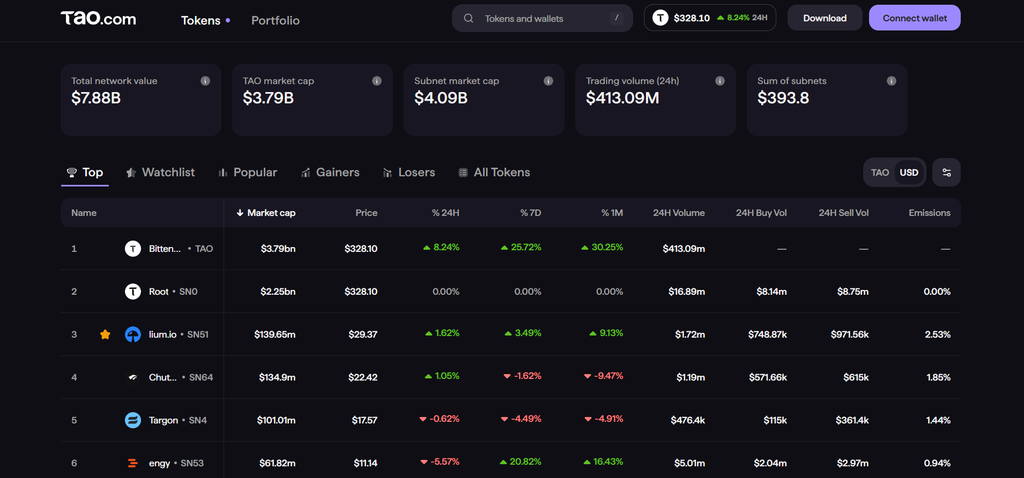Click the Connect wallet button
This screenshot has height=478, width=1024.
914,18
